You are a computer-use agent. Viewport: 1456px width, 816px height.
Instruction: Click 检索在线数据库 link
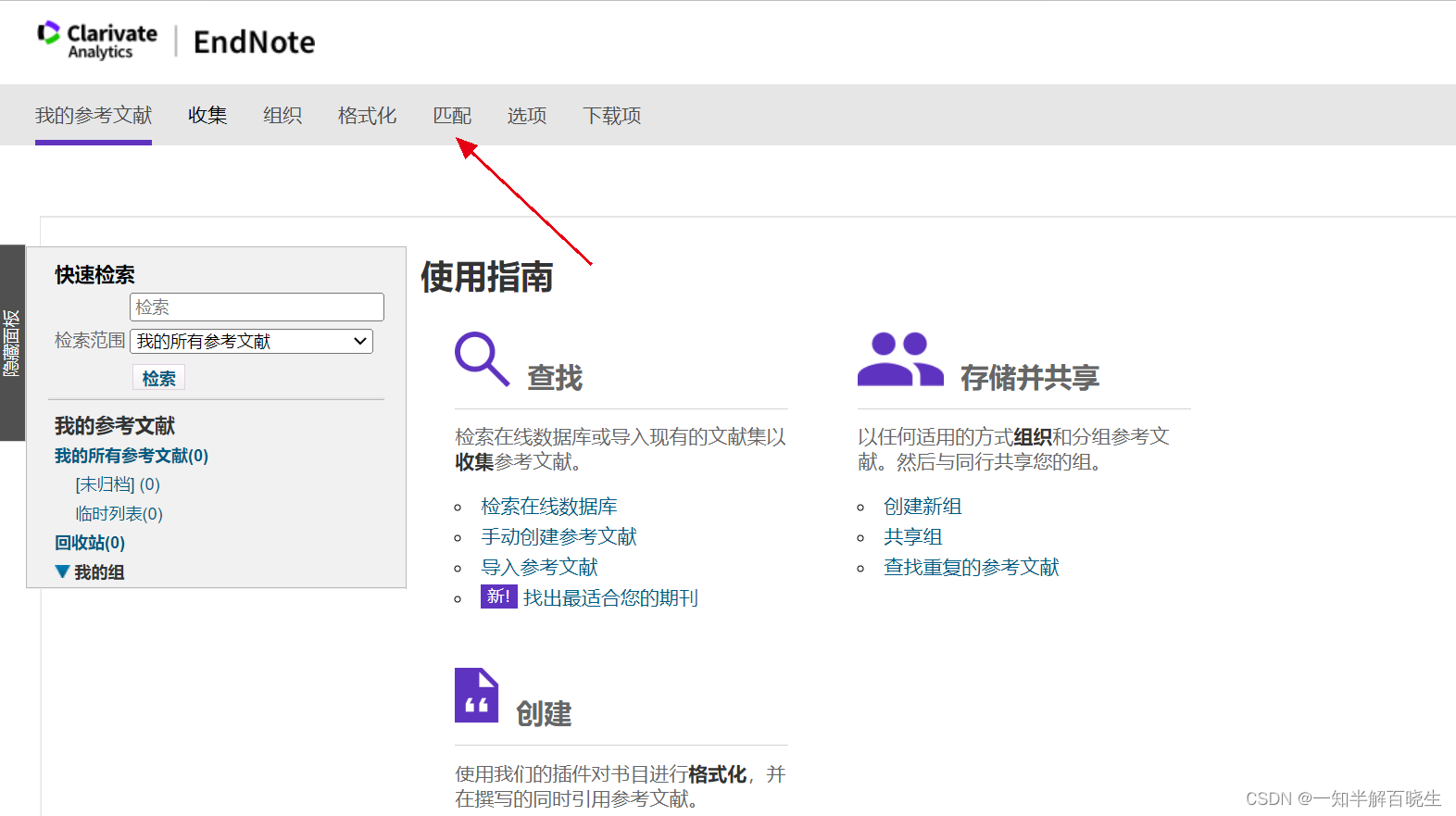(549, 507)
